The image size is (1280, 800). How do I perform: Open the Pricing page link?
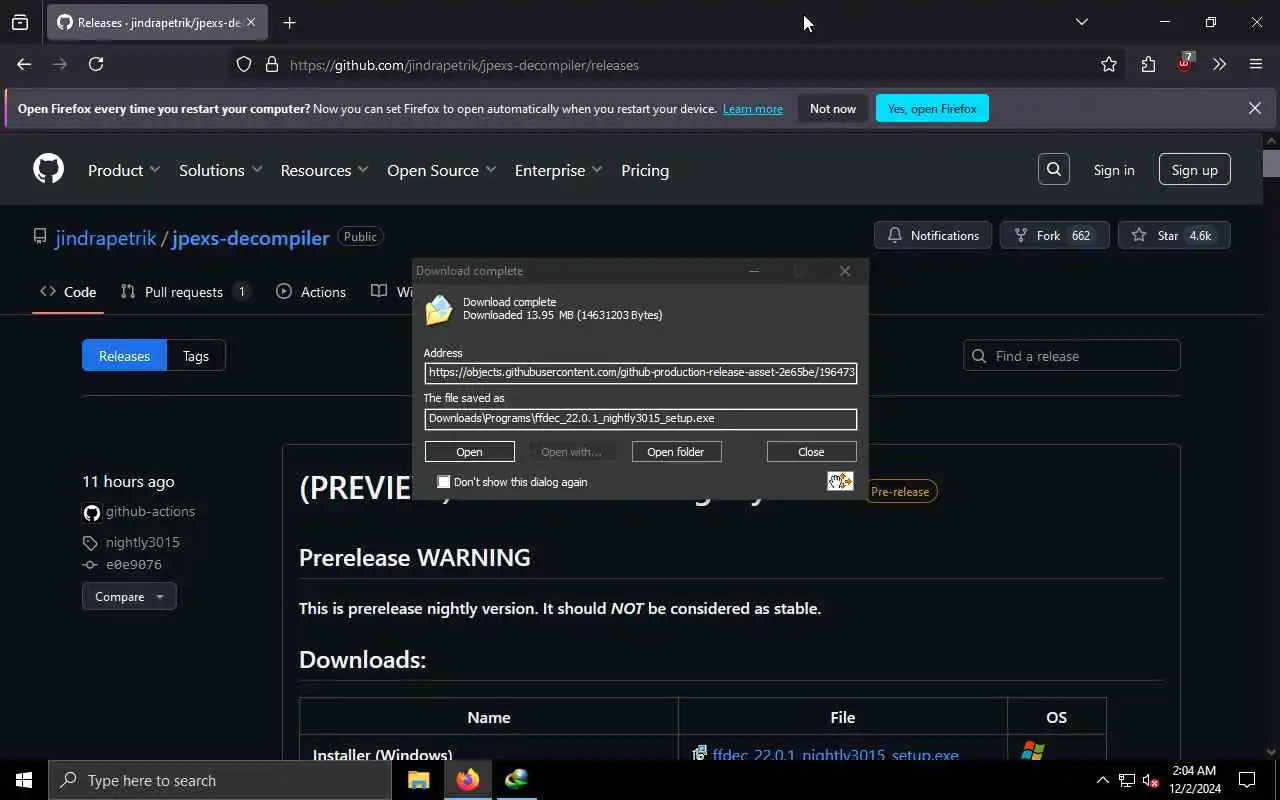pyautogui.click(x=645, y=170)
